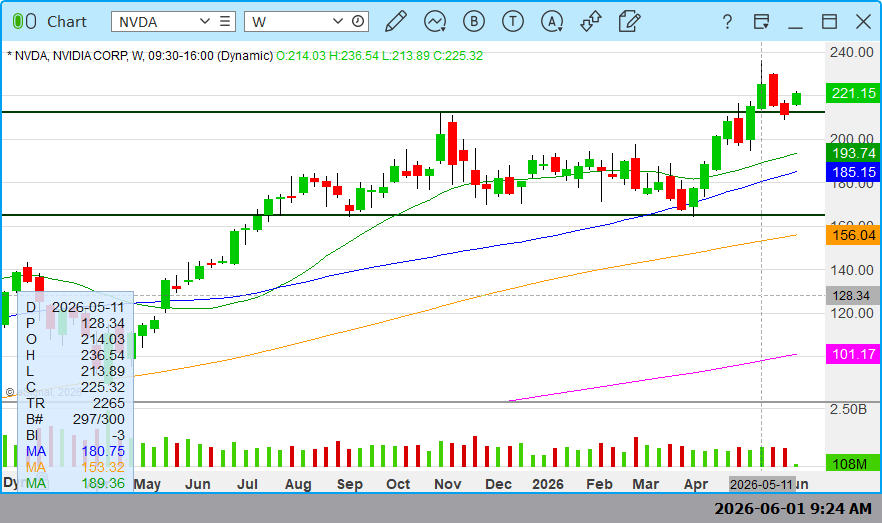The width and height of the screenshot is (882, 523).
Task: Click the 2026-05-11 date marker on time axis
Action: (761, 484)
